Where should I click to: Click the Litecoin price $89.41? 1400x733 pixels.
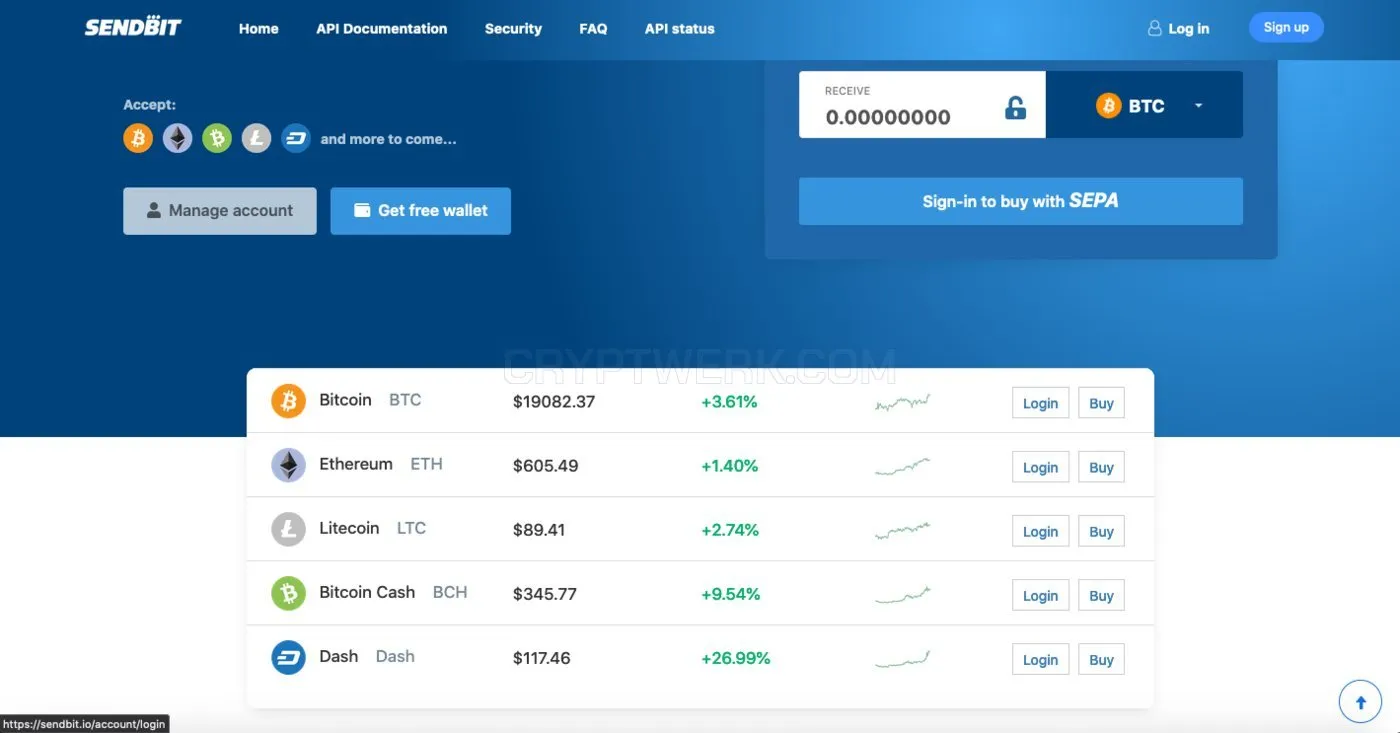coord(539,530)
